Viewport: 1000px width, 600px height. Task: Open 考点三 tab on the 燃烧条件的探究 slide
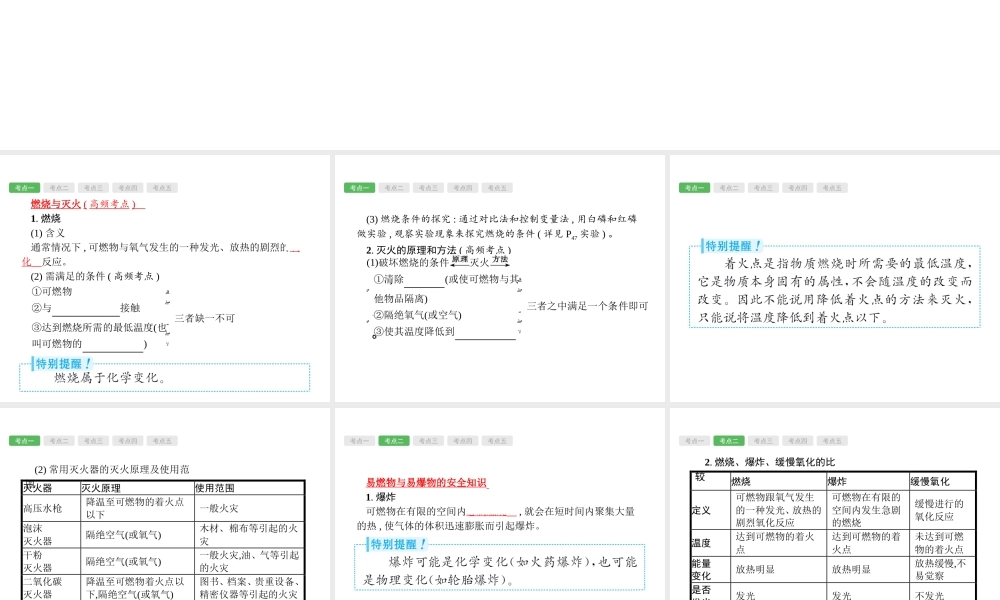pos(428,187)
